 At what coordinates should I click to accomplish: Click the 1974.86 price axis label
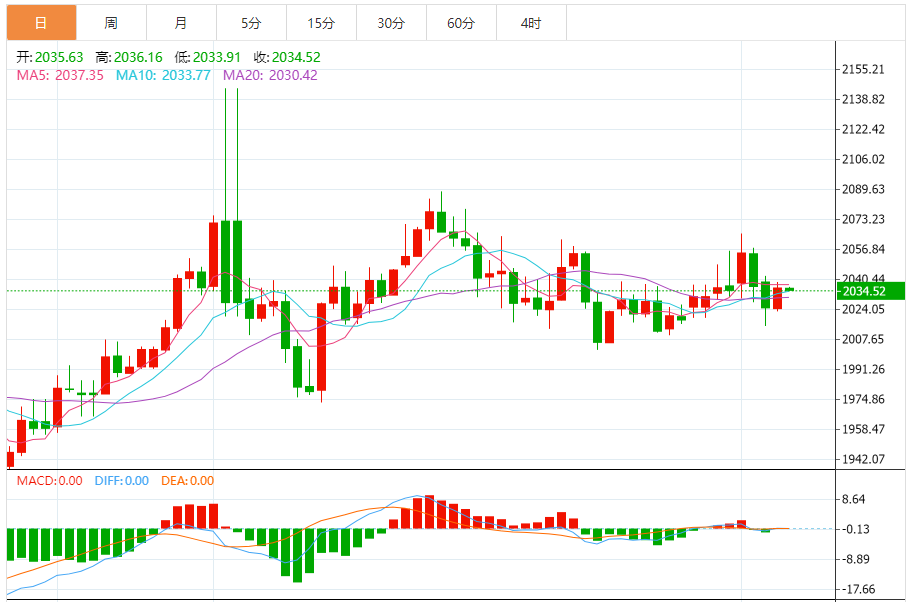click(x=863, y=399)
